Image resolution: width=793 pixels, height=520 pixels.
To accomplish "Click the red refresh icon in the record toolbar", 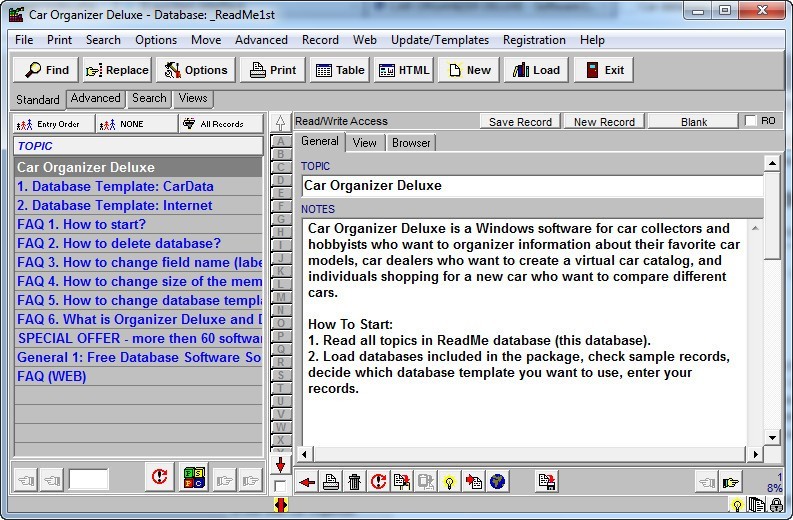I will pyautogui.click(x=378, y=482).
